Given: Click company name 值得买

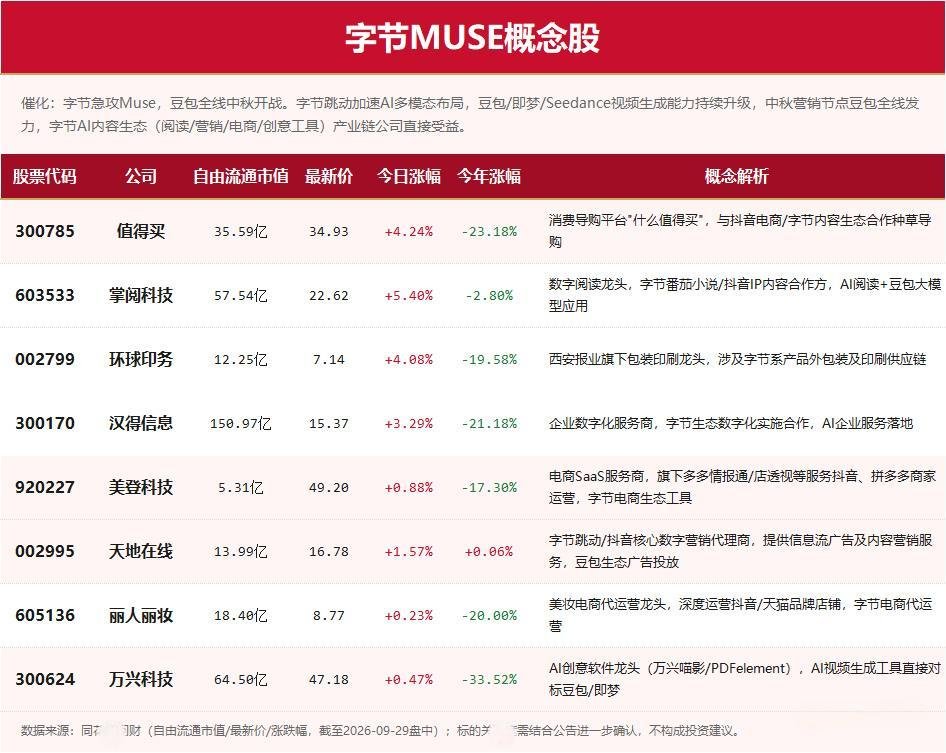Looking at the screenshot, I should [141, 231].
